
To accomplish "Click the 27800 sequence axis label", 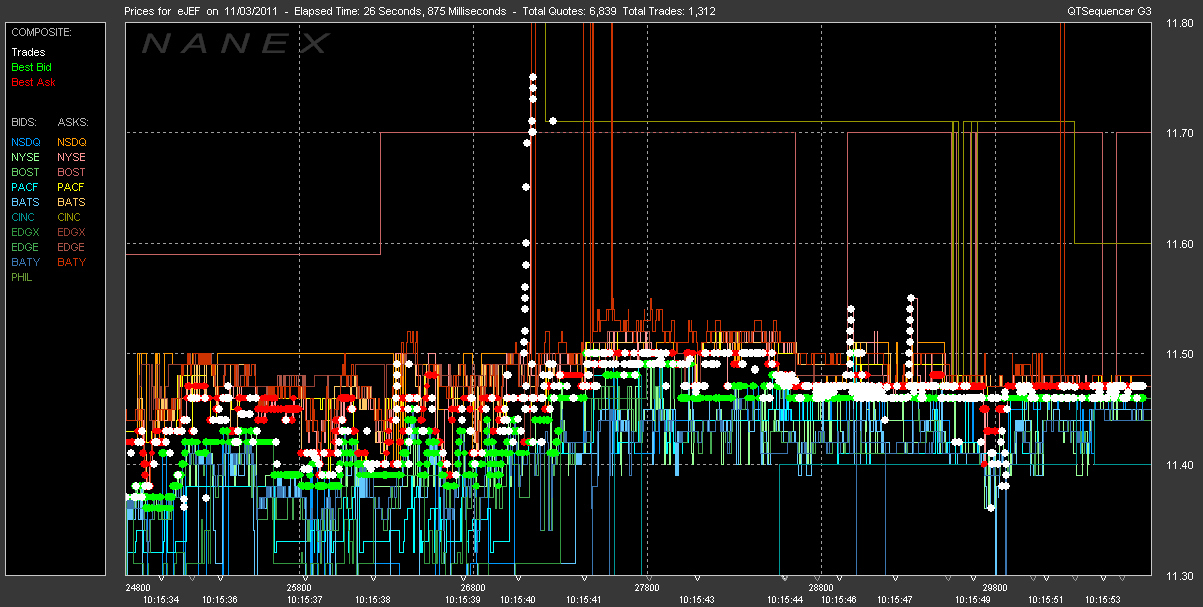I will click(x=647, y=587).
